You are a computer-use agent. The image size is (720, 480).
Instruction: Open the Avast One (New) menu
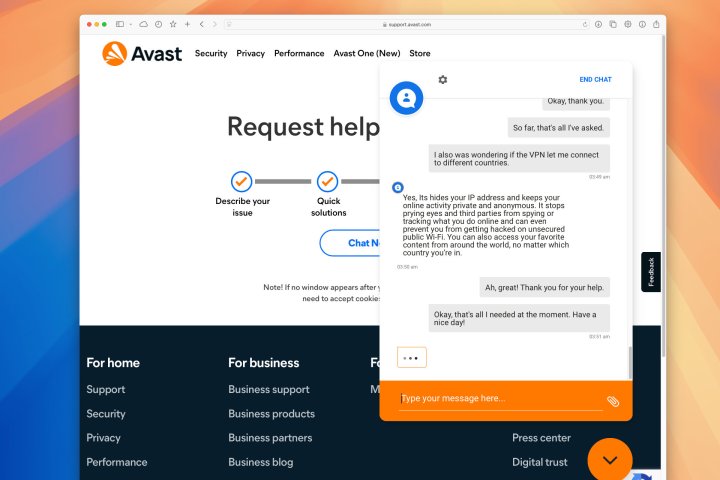click(366, 53)
